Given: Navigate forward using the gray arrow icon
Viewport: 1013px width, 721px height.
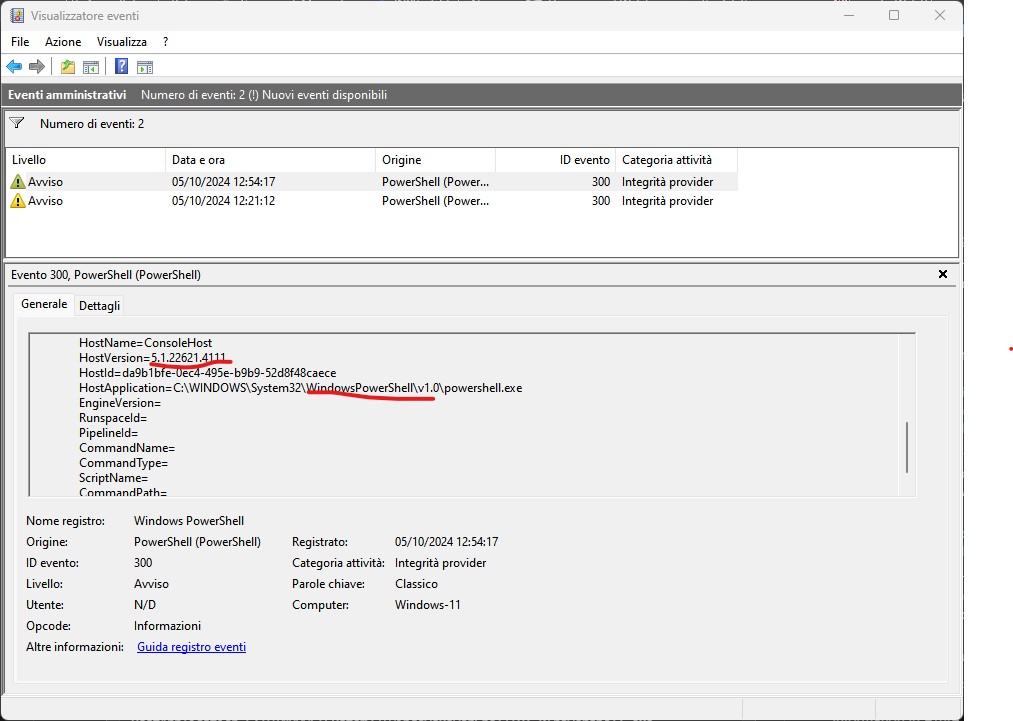Looking at the screenshot, I should click(x=37, y=66).
